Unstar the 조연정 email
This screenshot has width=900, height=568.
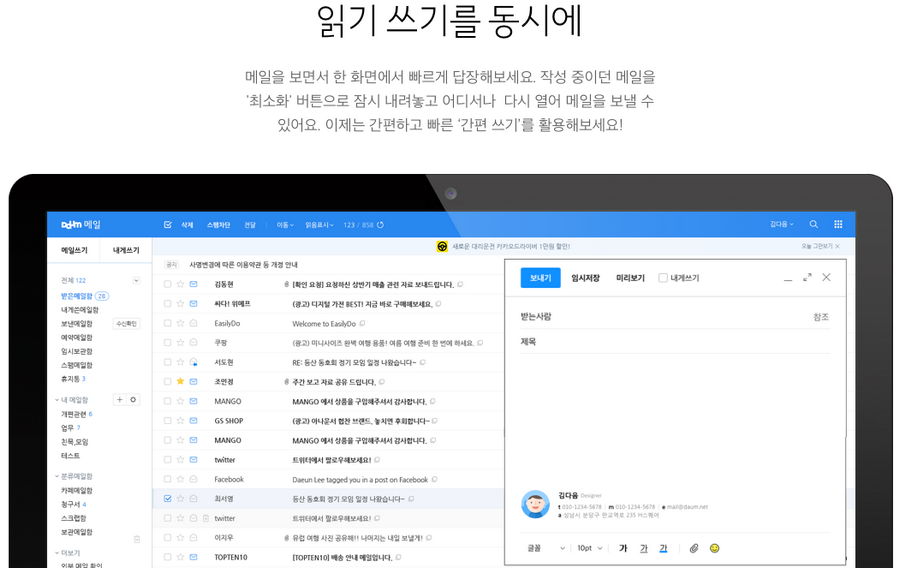click(x=180, y=382)
